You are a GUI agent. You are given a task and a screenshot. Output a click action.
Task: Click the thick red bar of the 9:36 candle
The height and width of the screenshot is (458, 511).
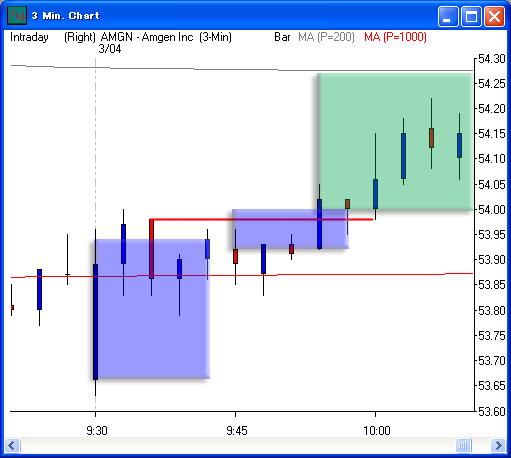coord(151,248)
